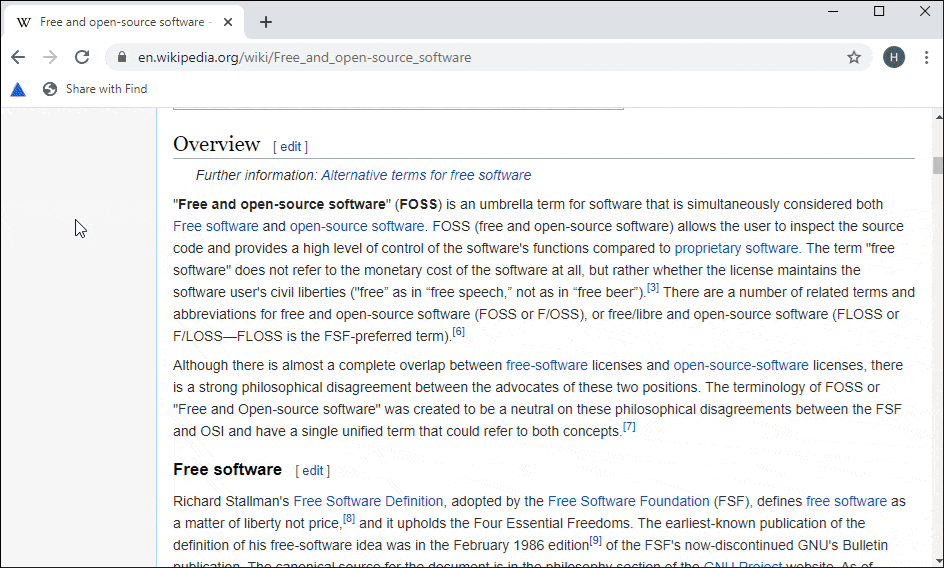Reload the Wikipedia page

click(82, 57)
